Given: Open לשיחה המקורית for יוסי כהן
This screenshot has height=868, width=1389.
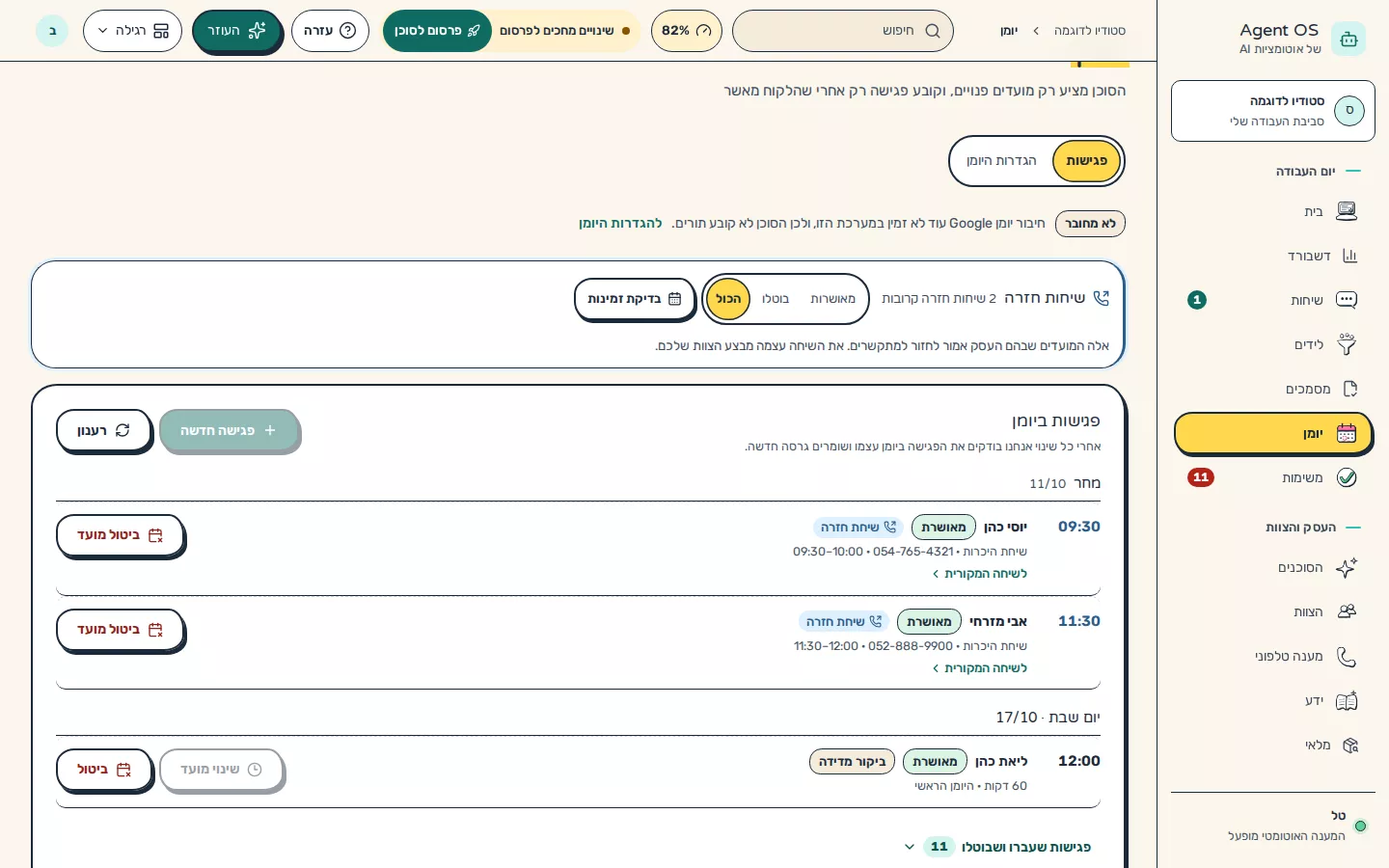Looking at the screenshot, I should point(980,574).
